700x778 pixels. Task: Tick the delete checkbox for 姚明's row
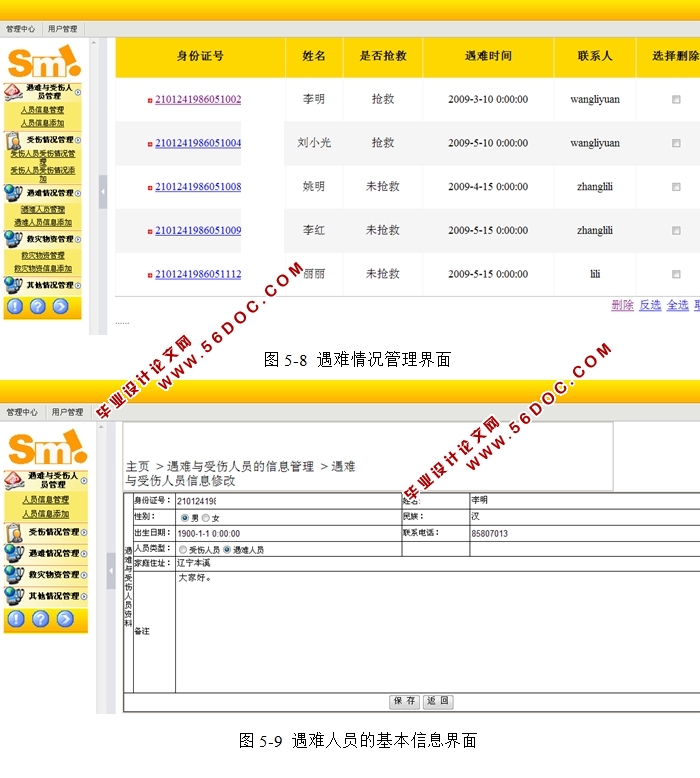coord(676,187)
